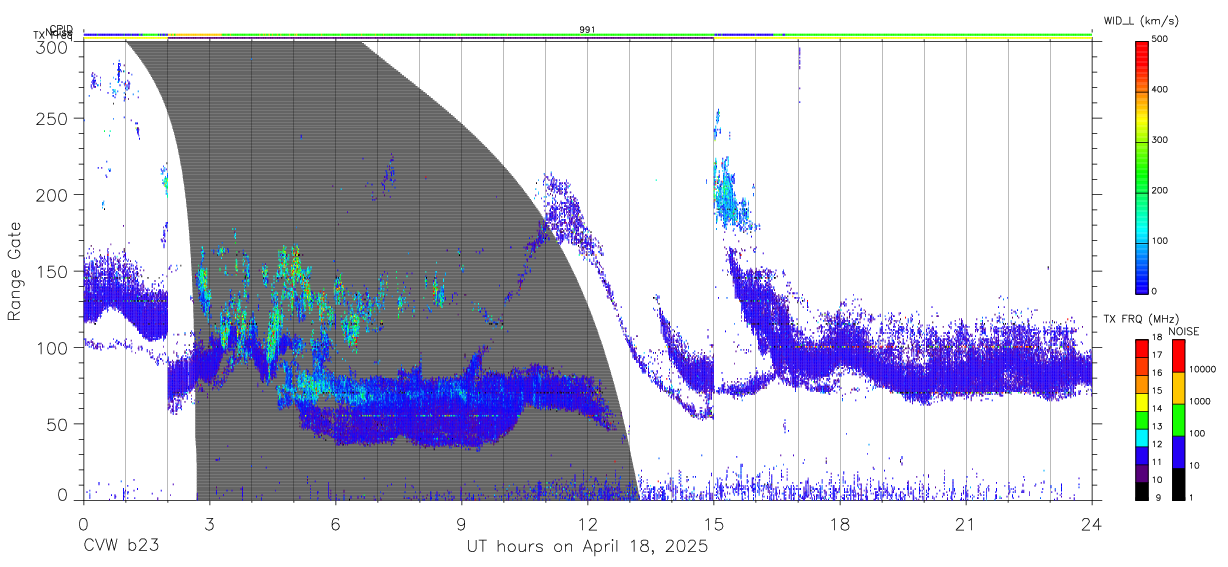Click "10000" in the NOISE legend
1228x567 pixels.
[x=1202, y=369]
